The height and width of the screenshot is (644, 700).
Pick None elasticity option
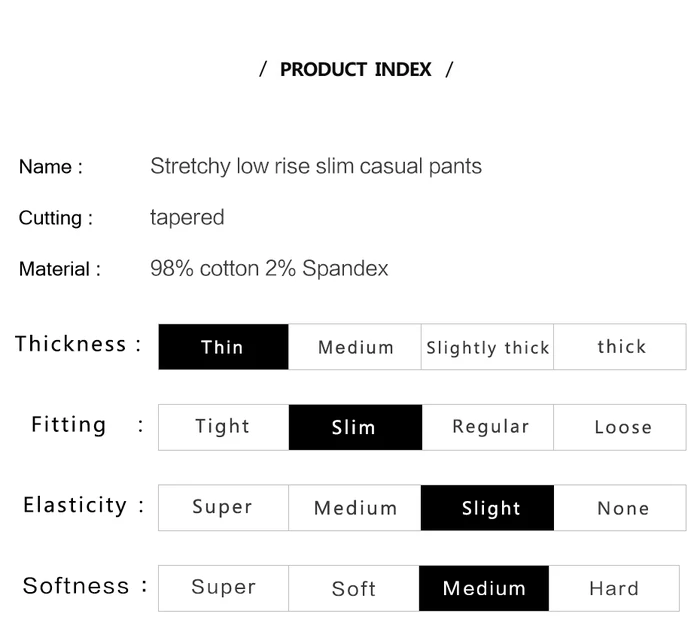click(x=622, y=508)
